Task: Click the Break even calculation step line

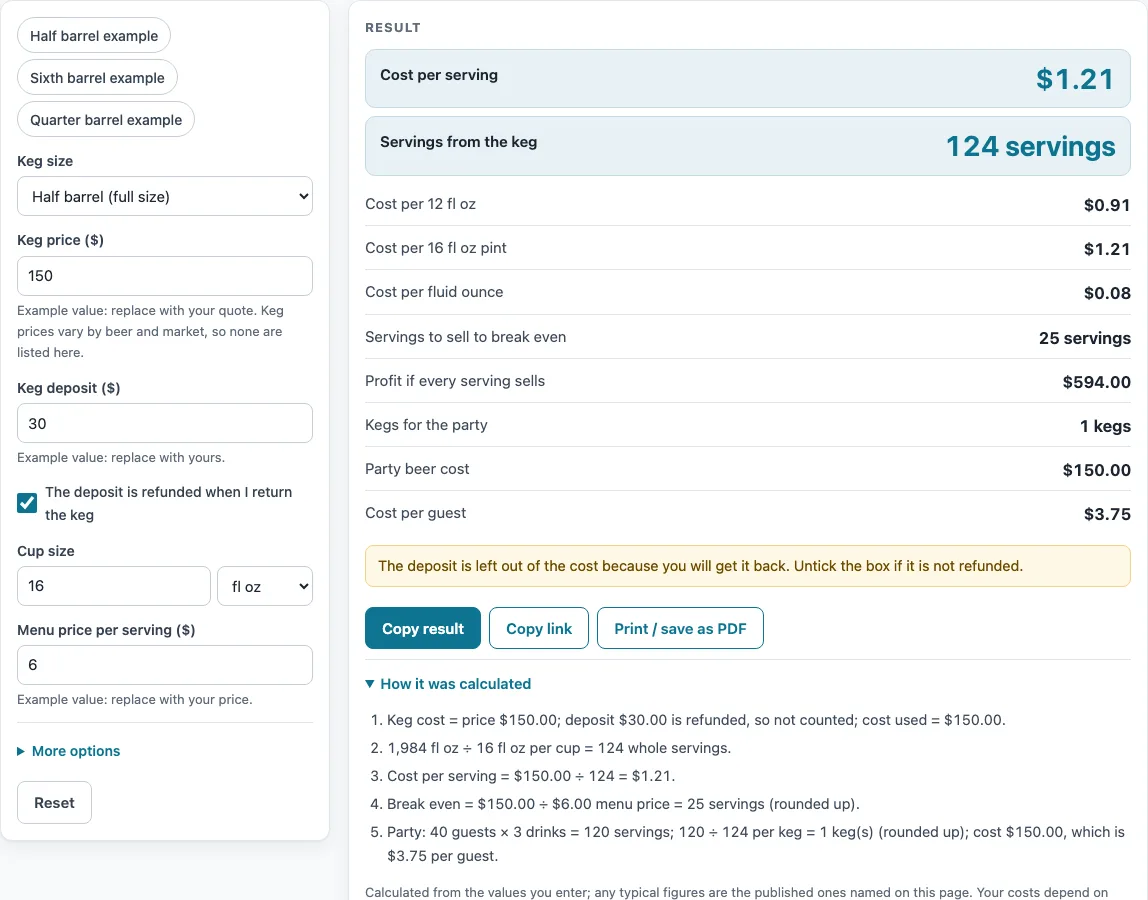Action: (623, 804)
